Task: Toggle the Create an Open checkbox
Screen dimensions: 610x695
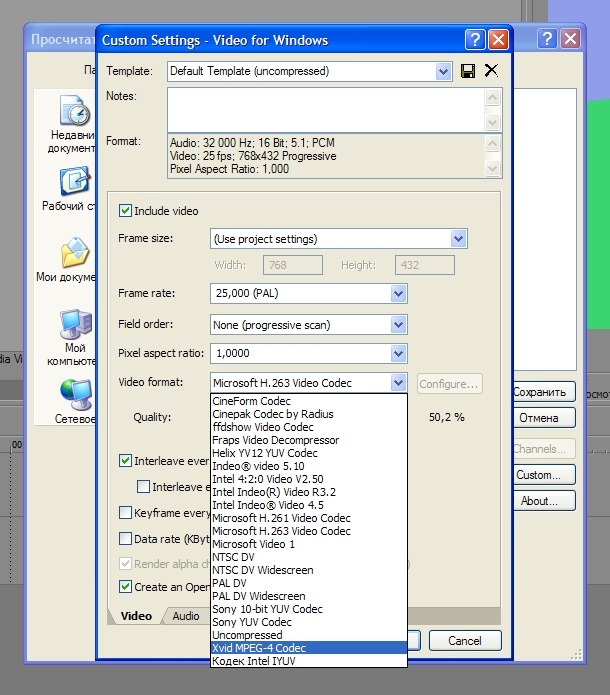Action: click(x=125, y=586)
